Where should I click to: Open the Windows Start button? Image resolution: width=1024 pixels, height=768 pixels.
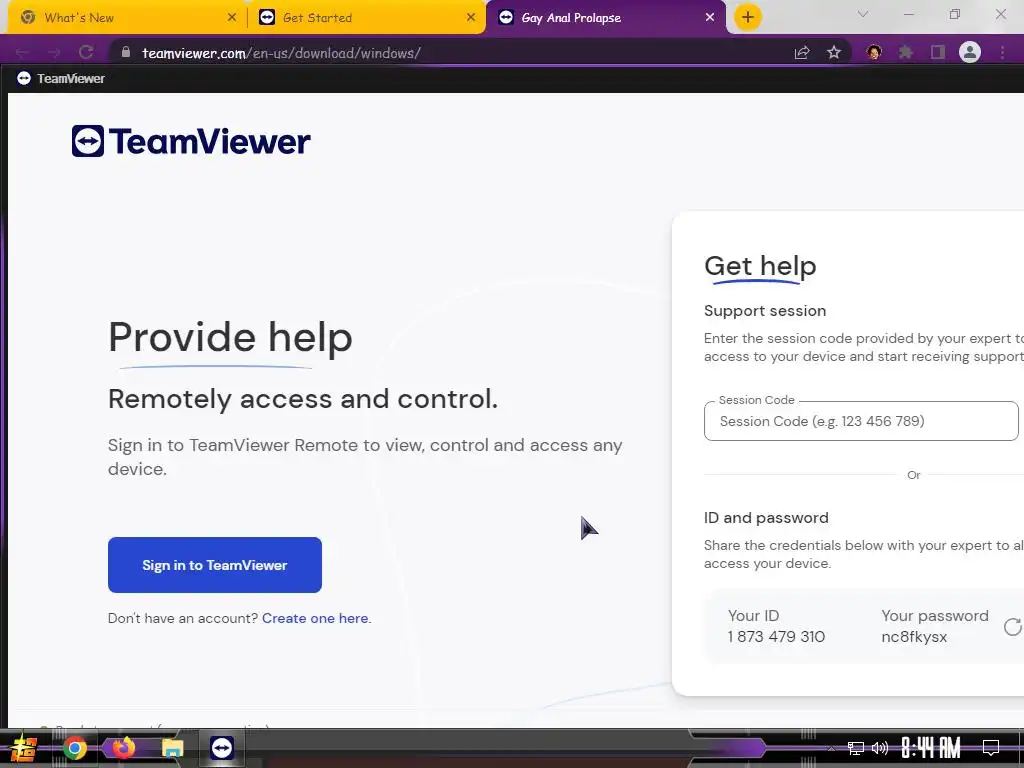[x=24, y=748]
